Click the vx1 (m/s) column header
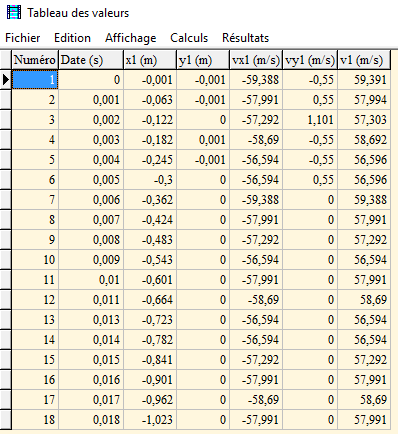This screenshot has height=434, width=398. (x=256, y=60)
